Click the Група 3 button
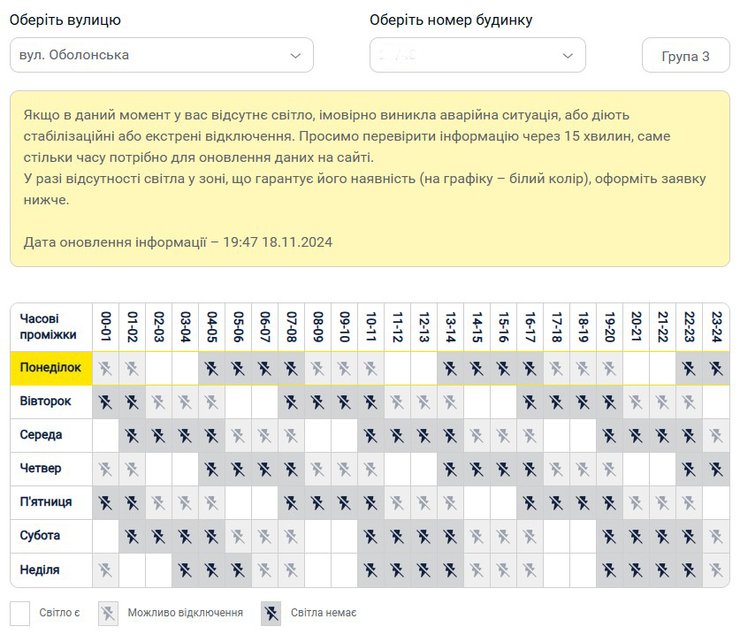Image resolution: width=740 pixels, height=635 pixels. click(x=686, y=56)
